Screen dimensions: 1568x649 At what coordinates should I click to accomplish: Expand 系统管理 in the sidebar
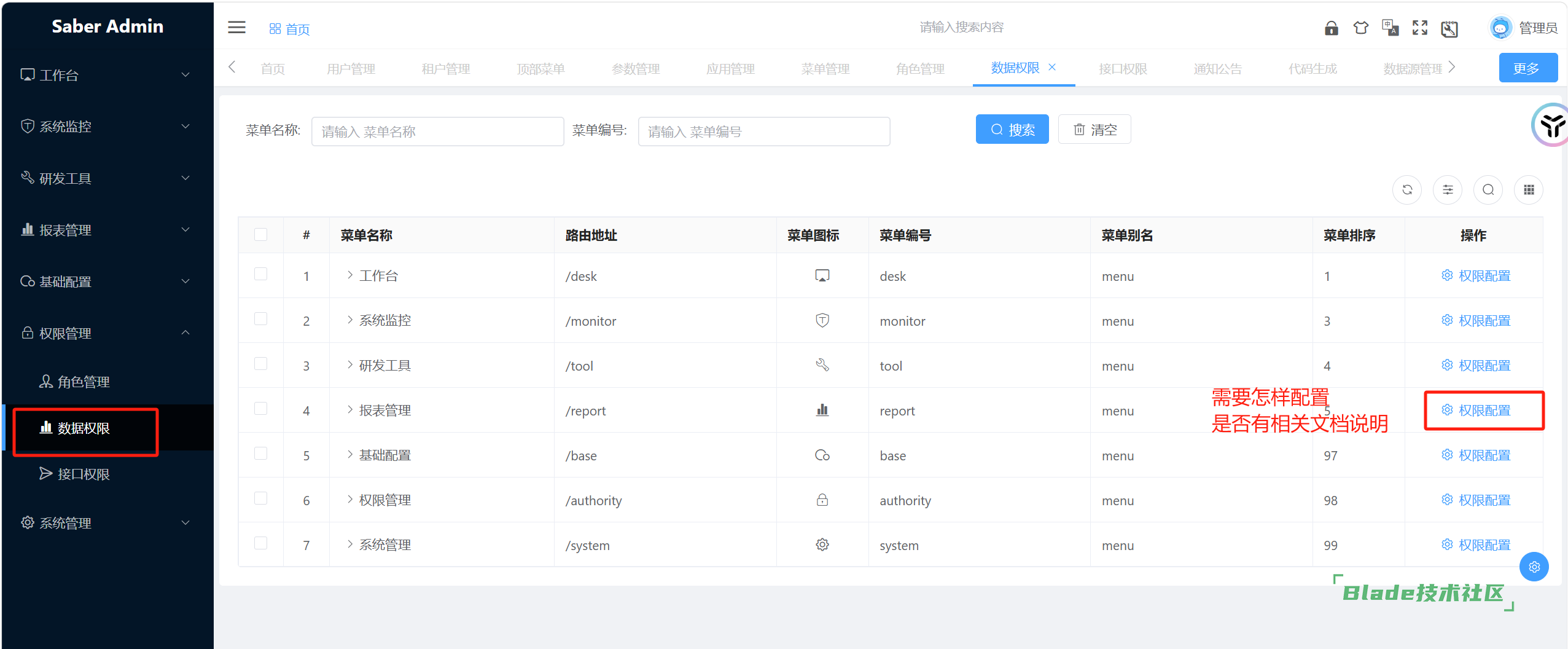point(107,523)
